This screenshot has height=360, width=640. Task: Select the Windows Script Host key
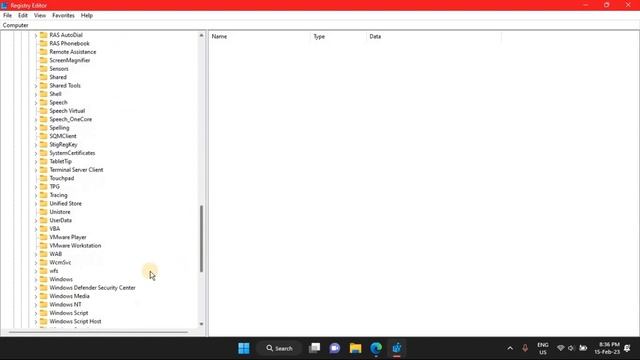tap(75, 322)
